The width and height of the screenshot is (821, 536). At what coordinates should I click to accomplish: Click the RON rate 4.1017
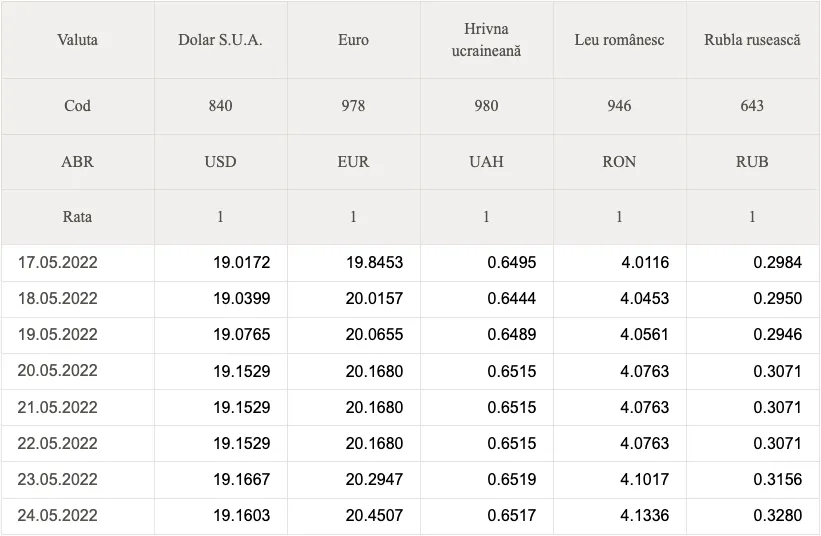[645, 479]
